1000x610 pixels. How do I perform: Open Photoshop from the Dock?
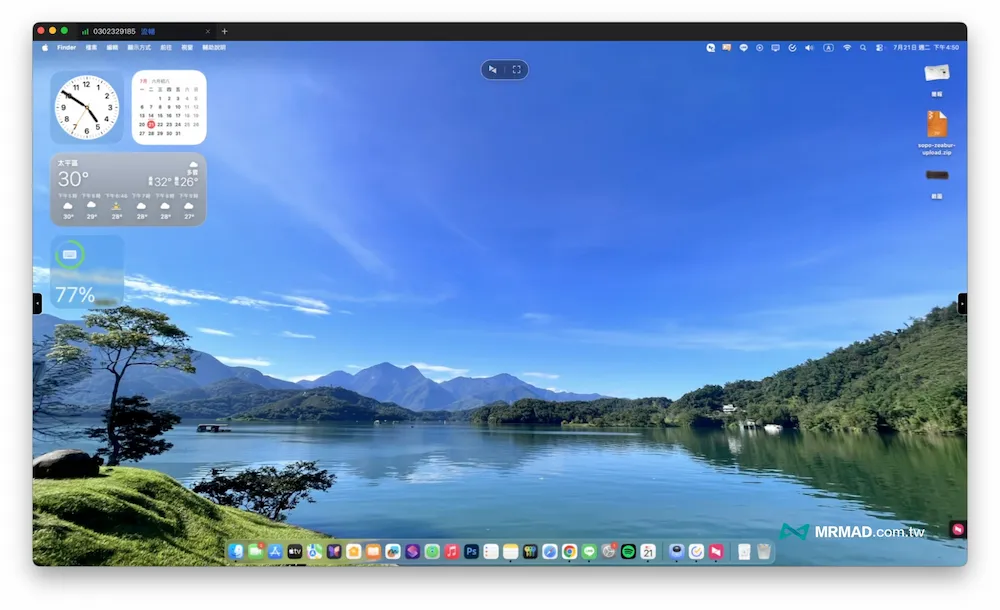(x=471, y=551)
